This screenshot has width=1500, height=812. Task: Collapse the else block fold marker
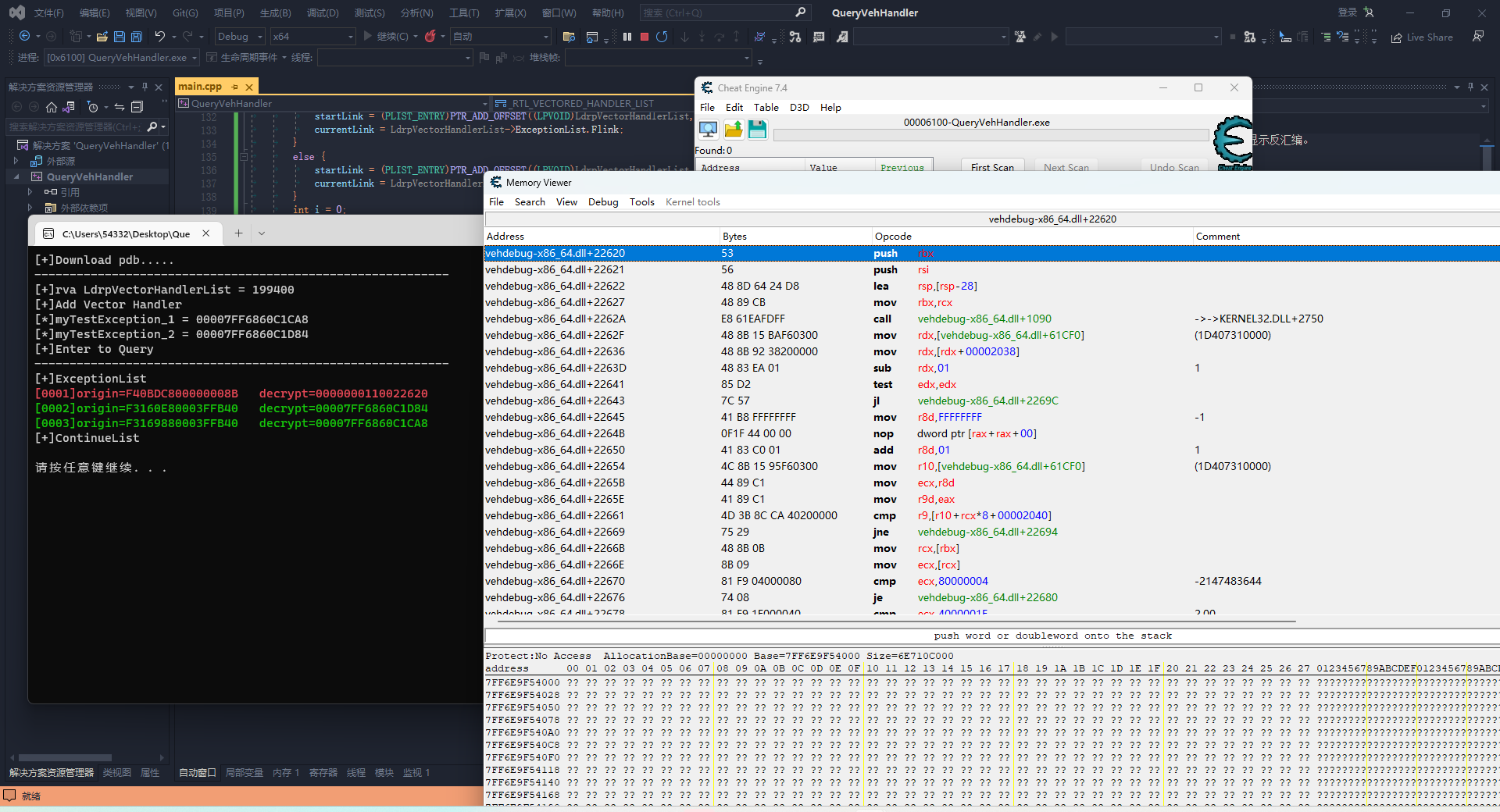(x=244, y=157)
